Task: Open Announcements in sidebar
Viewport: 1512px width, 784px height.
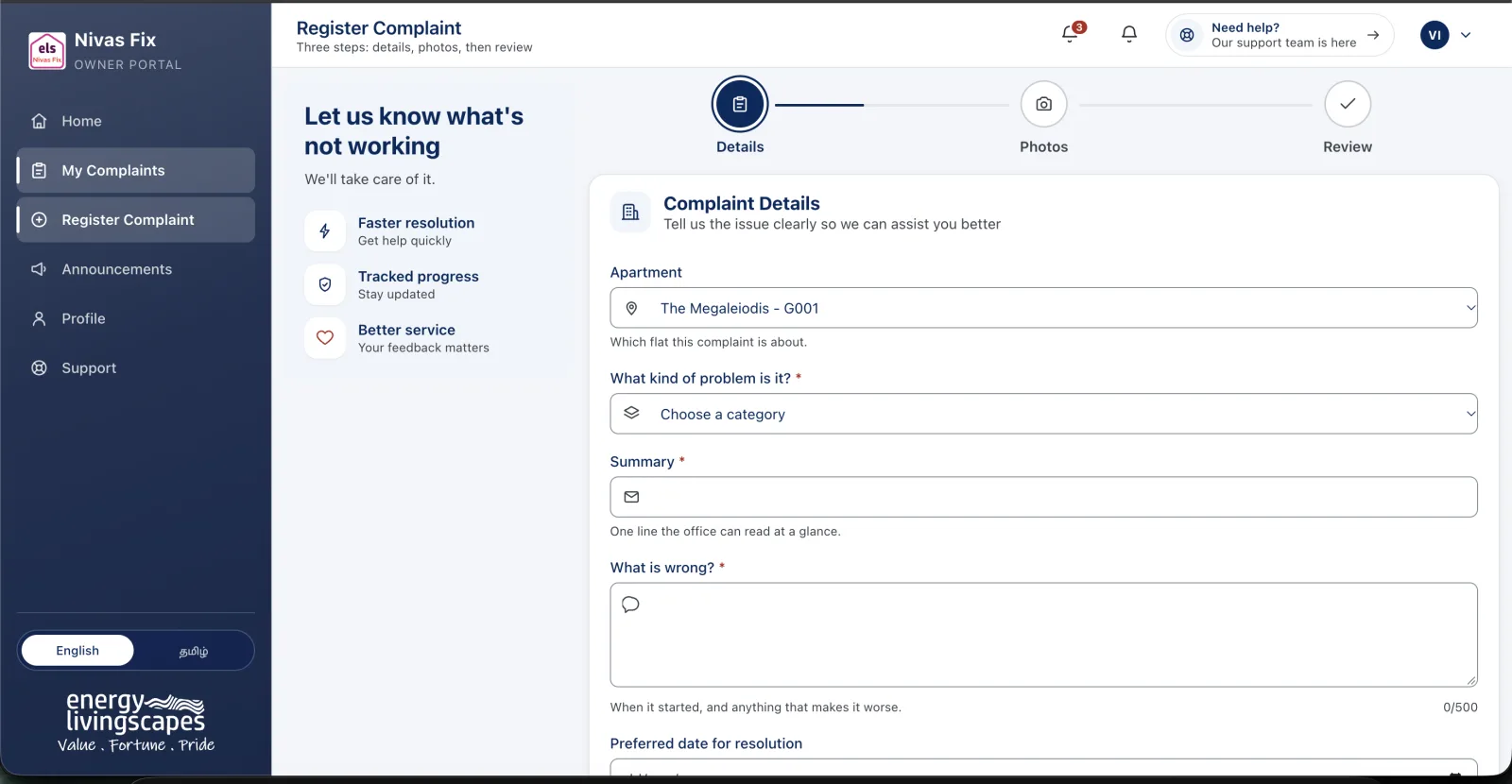Action: [x=136, y=269]
